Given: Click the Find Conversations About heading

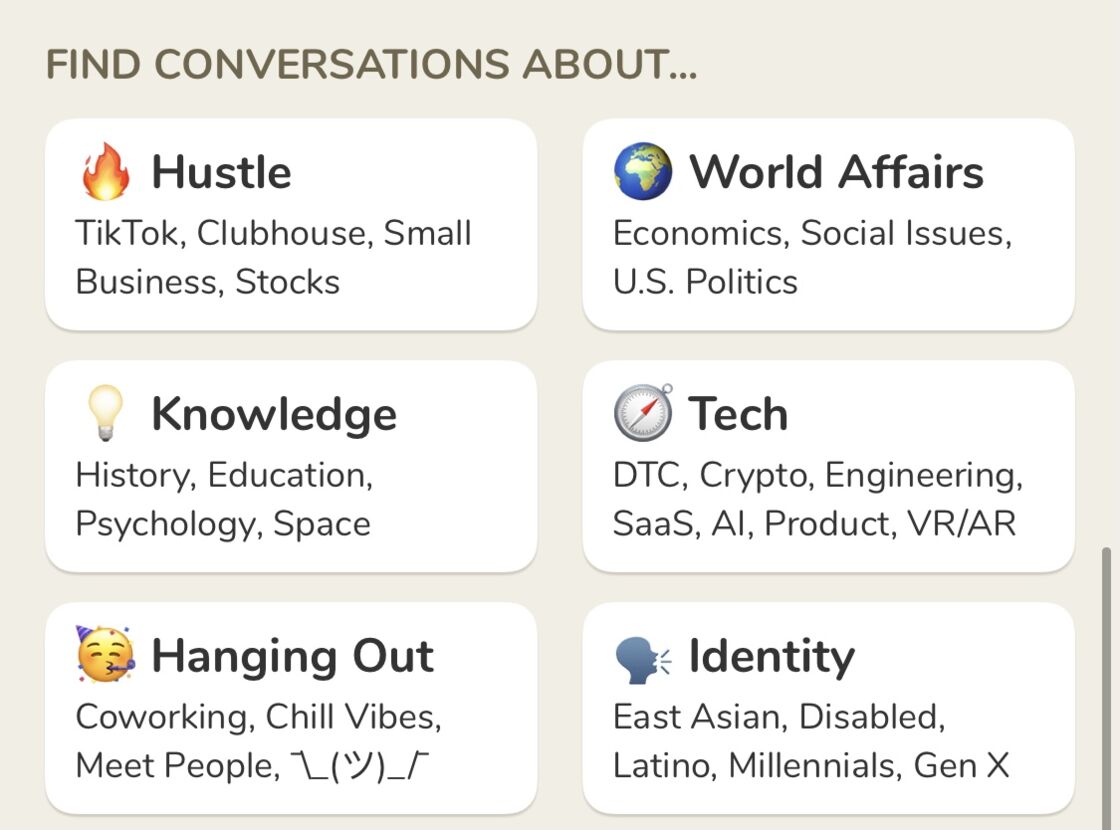Looking at the screenshot, I should pos(371,64).
